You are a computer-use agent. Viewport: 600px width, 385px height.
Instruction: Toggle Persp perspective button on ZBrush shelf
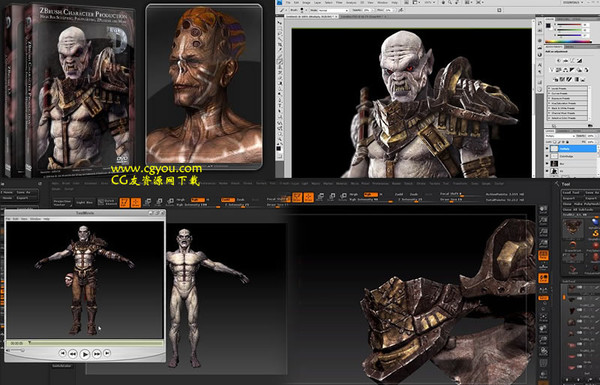coord(543,255)
